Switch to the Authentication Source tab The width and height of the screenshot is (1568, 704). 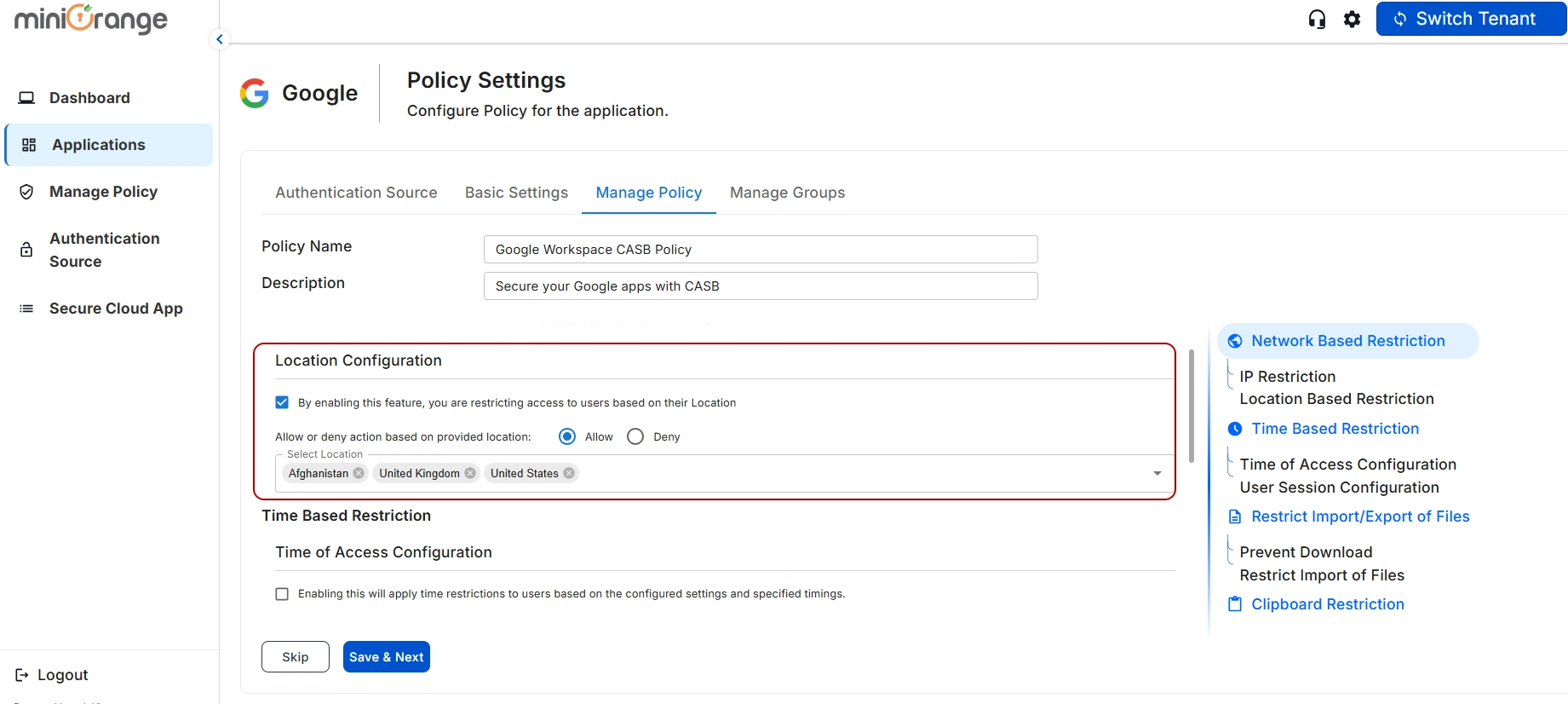tap(356, 193)
